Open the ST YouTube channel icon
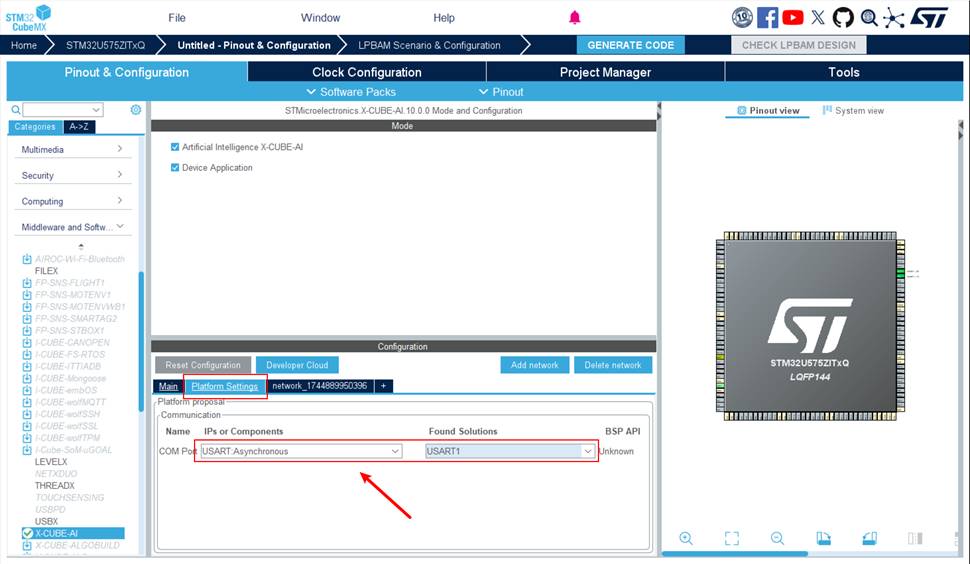 [x=792, y=17]
